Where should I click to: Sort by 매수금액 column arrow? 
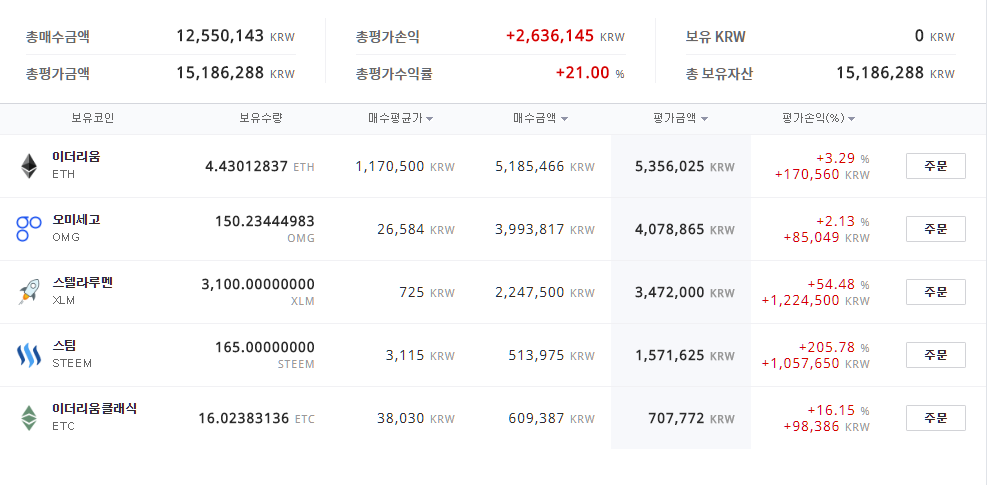tap(564, 119)
